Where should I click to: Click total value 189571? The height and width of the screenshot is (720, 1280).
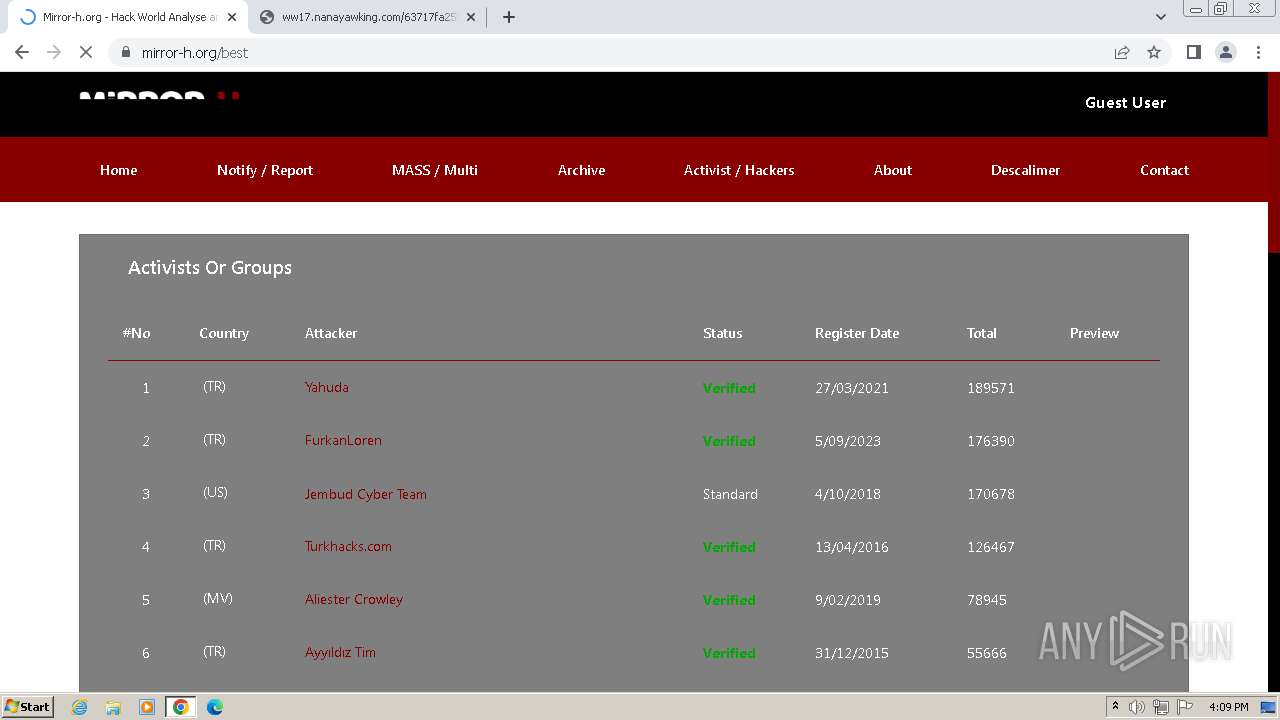(x=991, y=388)
